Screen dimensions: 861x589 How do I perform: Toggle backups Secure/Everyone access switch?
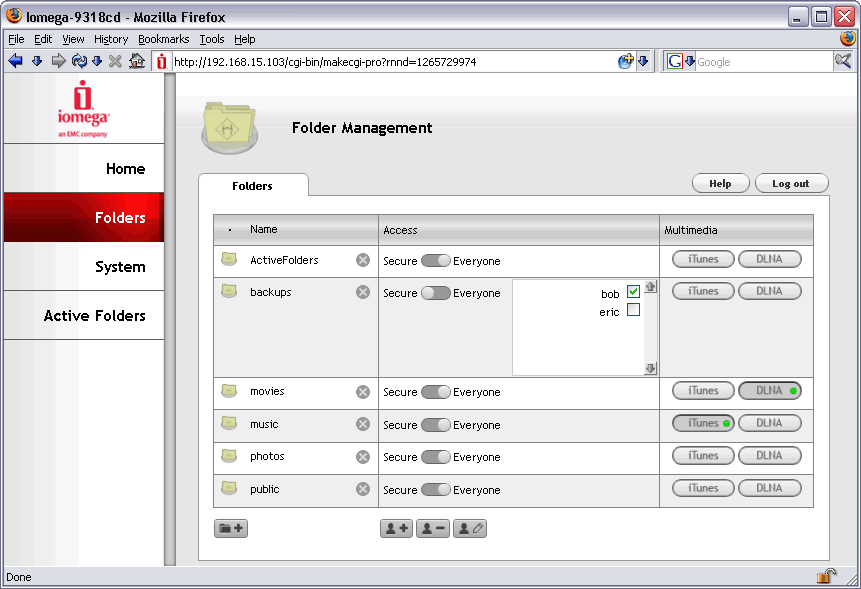[x=435, y=293]
